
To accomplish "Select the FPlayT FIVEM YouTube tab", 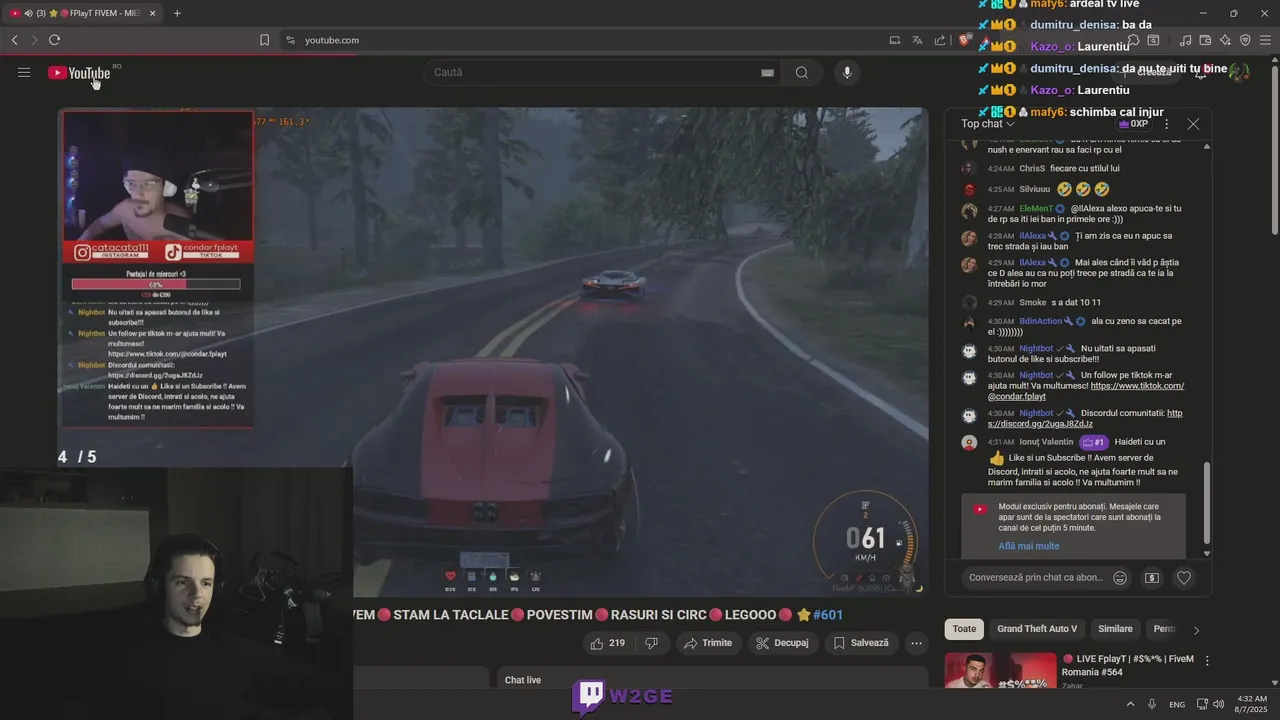I will click(82, 13).
